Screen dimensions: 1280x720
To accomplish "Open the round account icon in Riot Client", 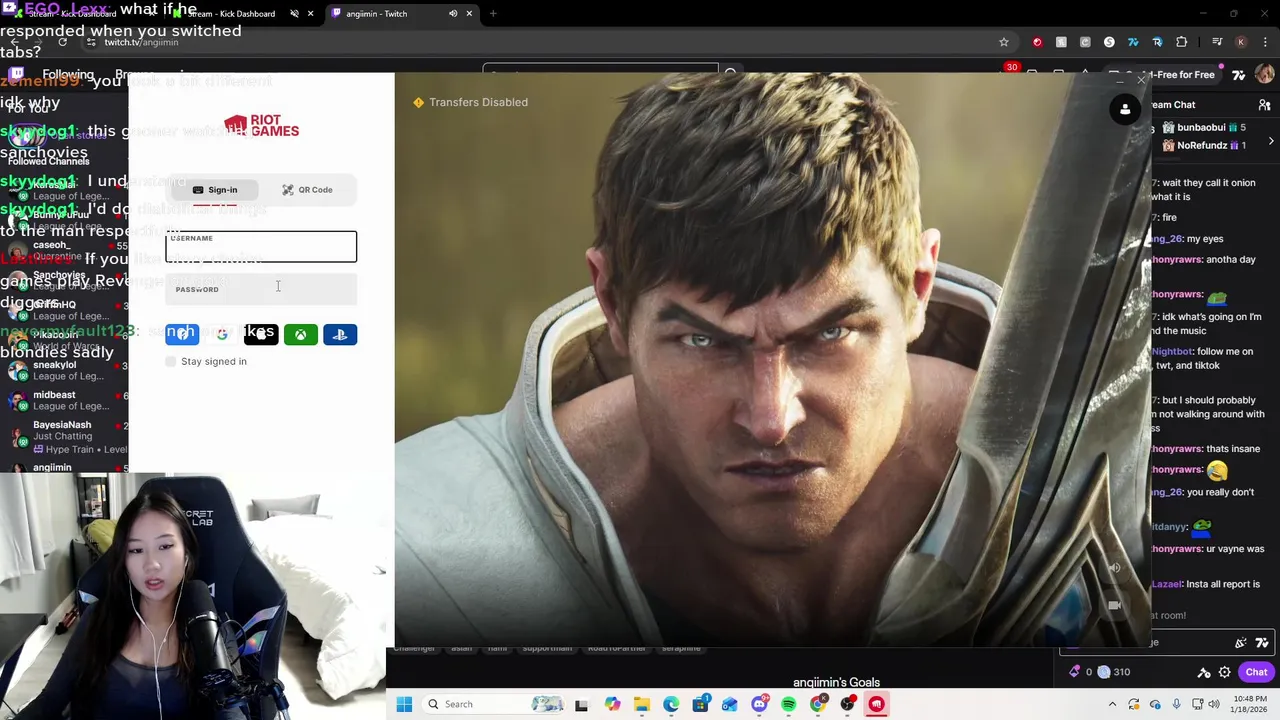I will [1125, 110].
